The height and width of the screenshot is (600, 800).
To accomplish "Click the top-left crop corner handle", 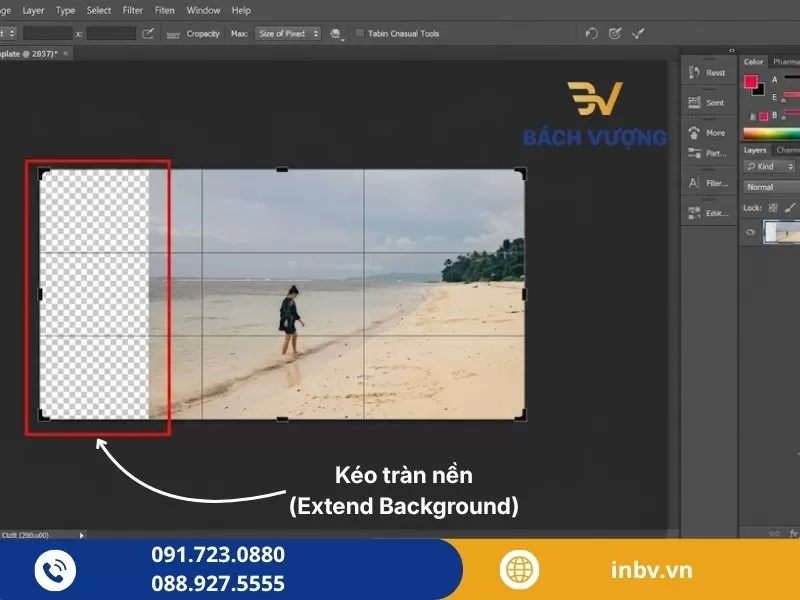I will (x=44, y=173).
